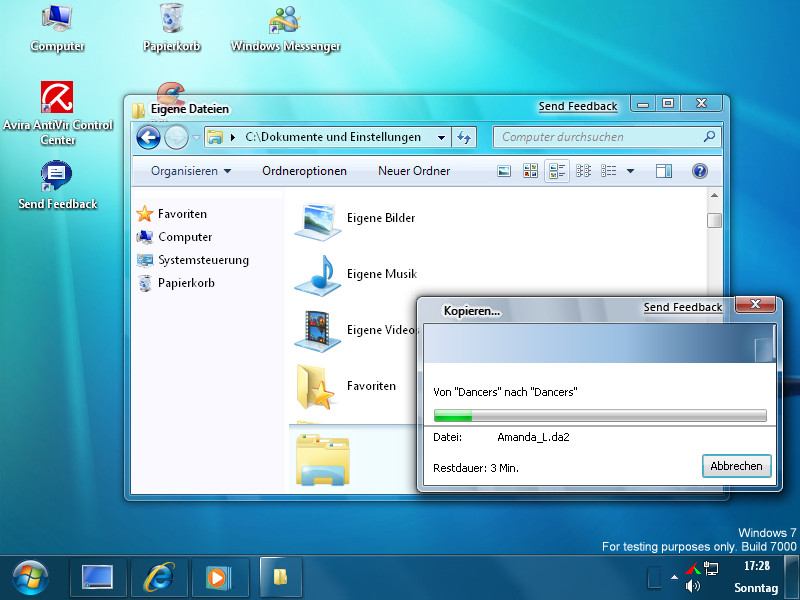Launch Internet Explorer from the taskbar
The width and height of the screenshot is (800, 600).
point(159,578)
